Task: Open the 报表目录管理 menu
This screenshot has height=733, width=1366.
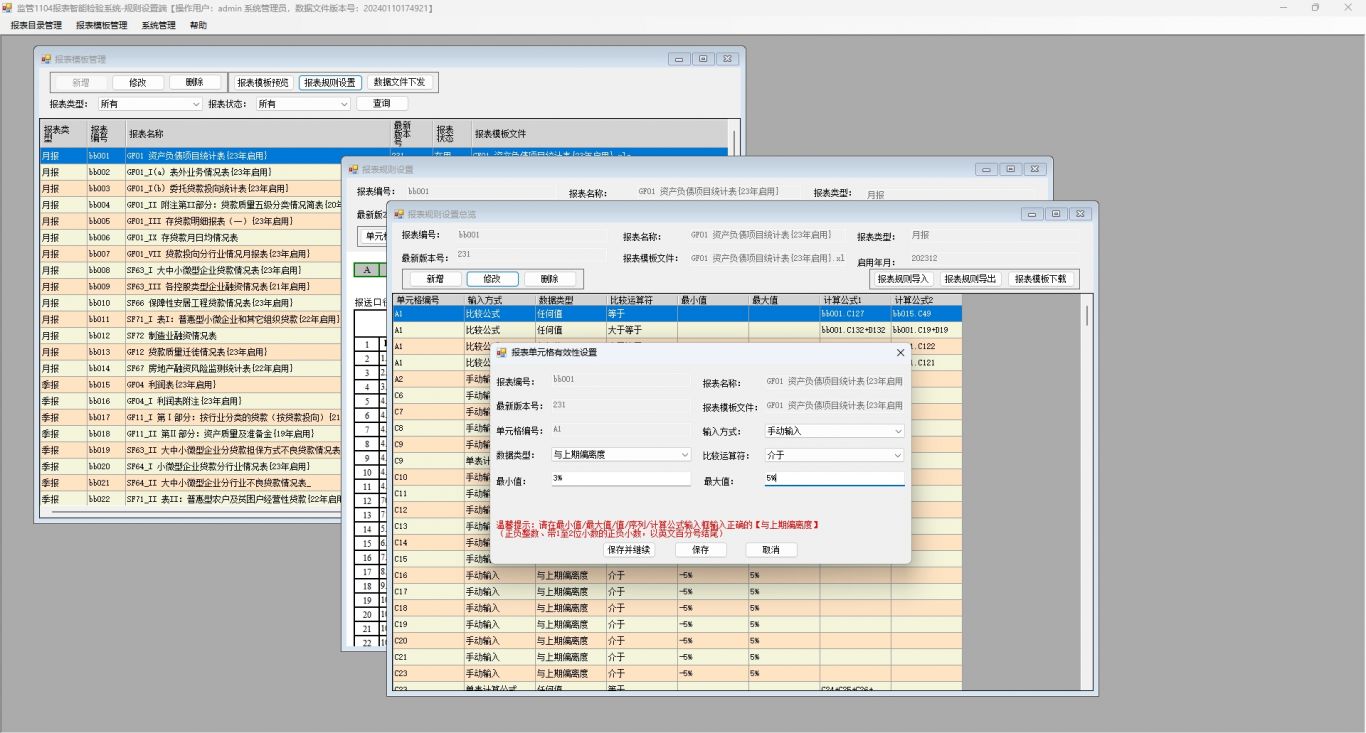Action: click(x=36, y=25)
